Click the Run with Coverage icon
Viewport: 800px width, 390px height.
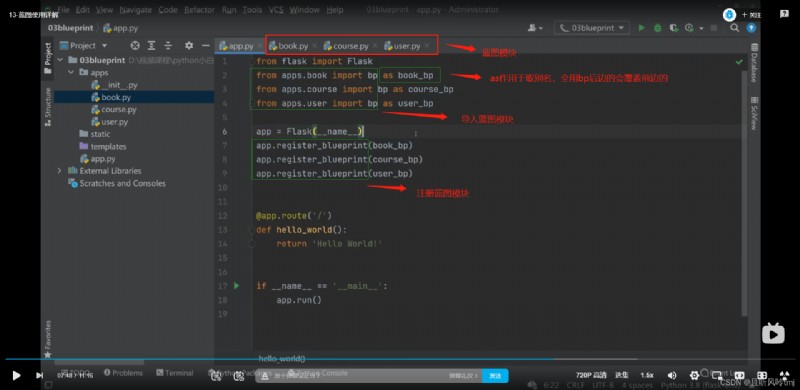(x=673, y=28)
